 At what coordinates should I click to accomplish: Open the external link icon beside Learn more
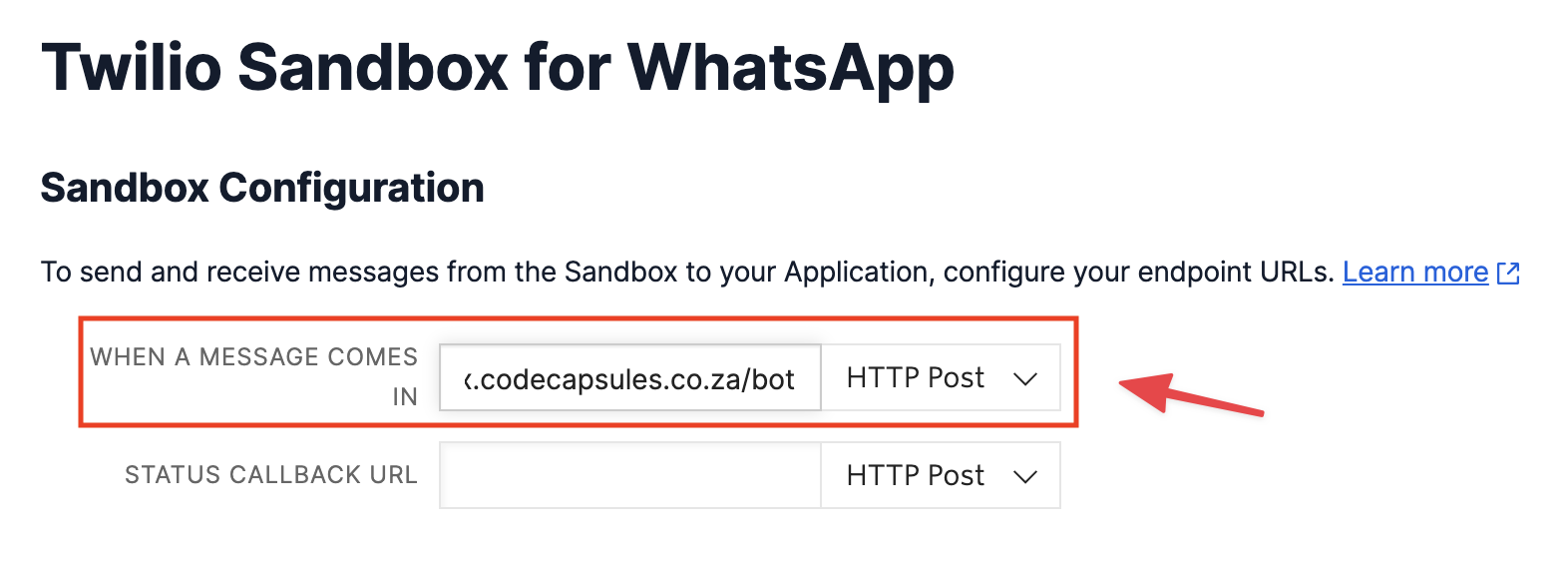click(x=1508, y=273)
